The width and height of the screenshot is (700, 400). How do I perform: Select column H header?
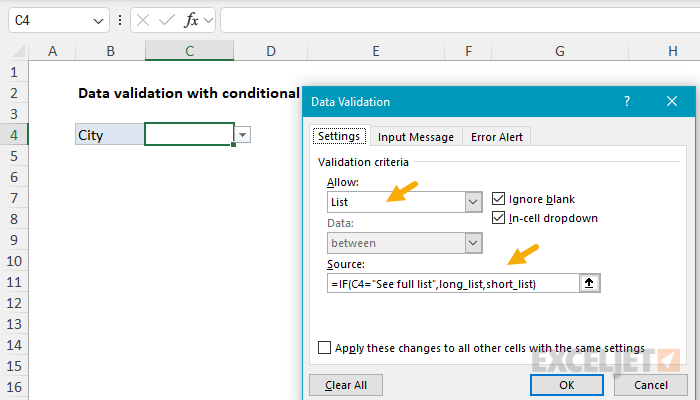point(664,51)
